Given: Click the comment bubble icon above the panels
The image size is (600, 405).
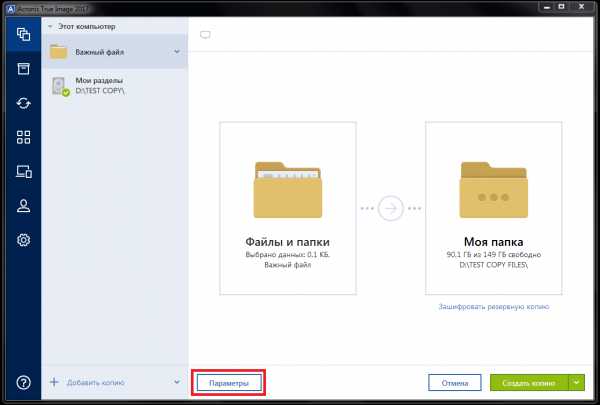Looking at the screenshot, I should pyautogui.click(x=206, y=35).
